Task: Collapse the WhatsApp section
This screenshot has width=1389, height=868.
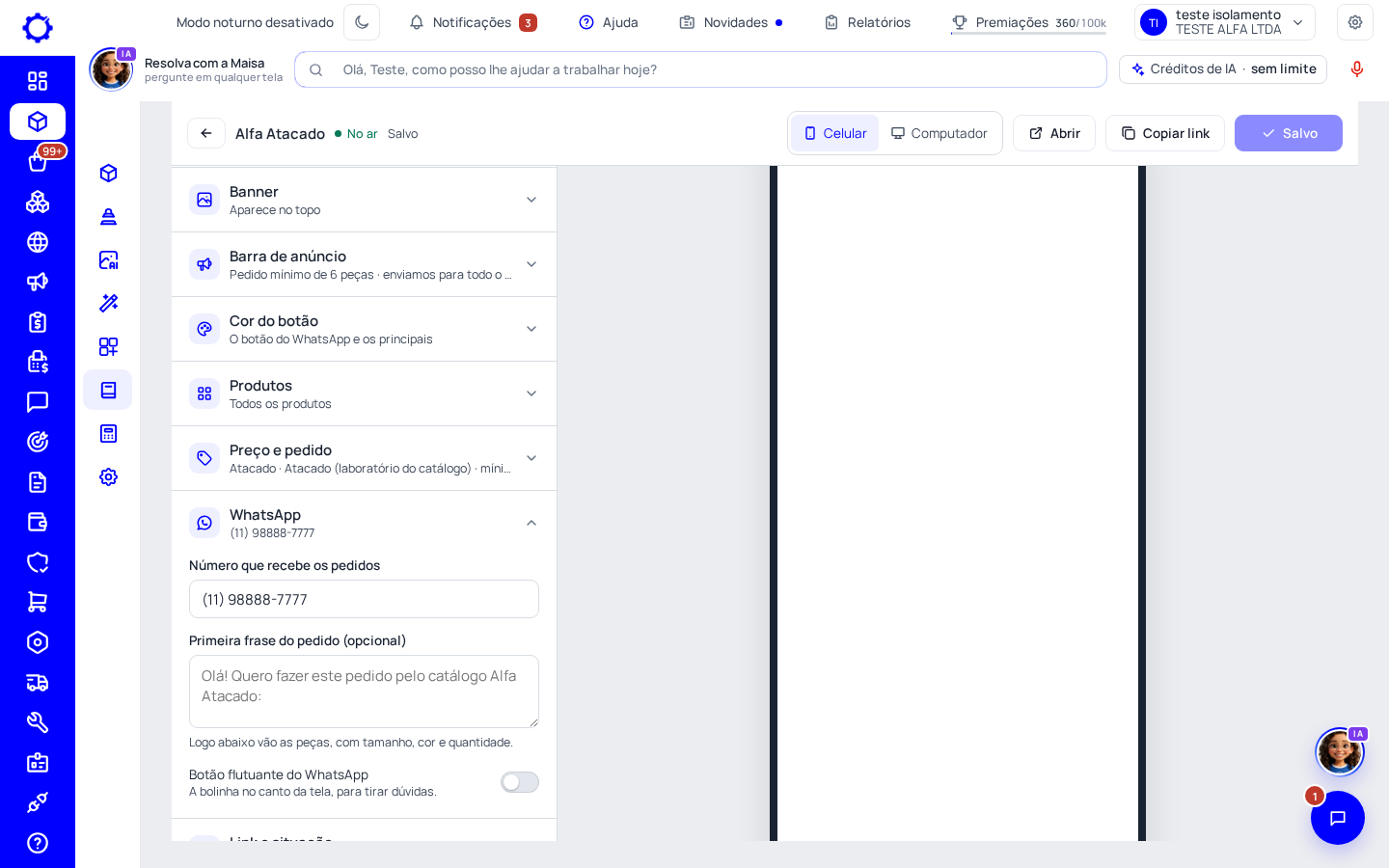Action: coord(364,523)
